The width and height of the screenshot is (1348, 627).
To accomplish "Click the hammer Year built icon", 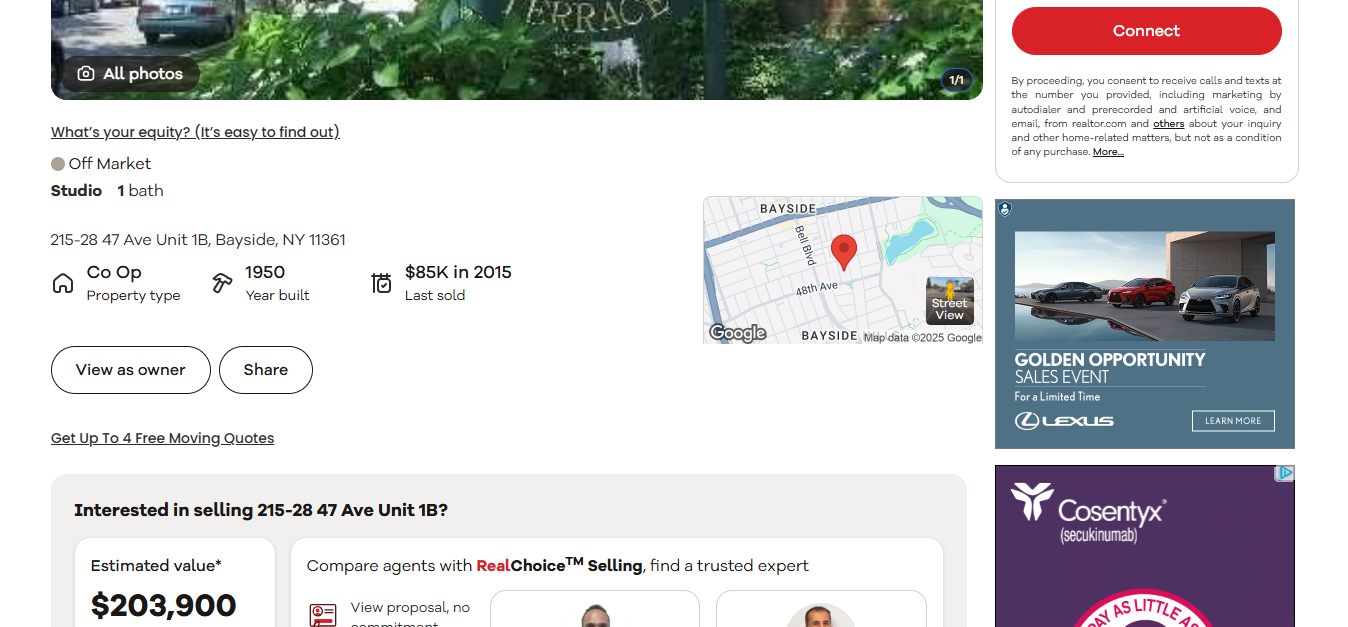I will pos(222,284).
